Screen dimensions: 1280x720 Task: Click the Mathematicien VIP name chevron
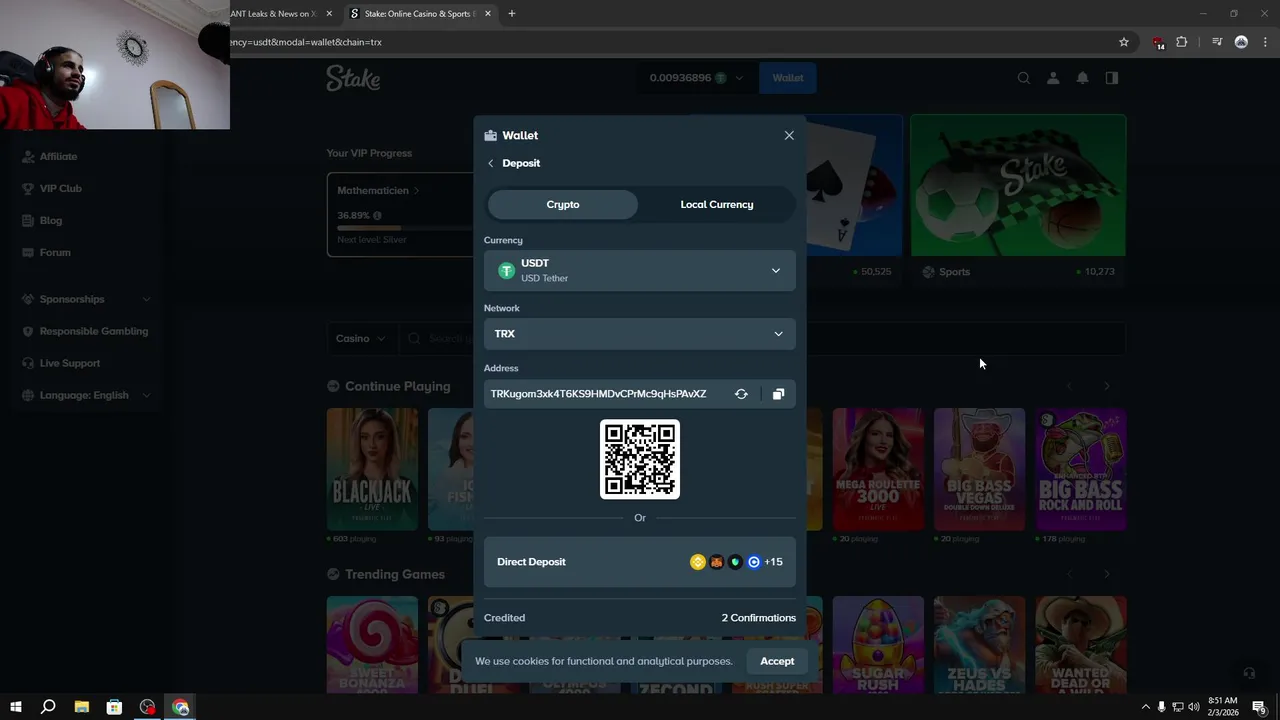click(x=416, y=190)
